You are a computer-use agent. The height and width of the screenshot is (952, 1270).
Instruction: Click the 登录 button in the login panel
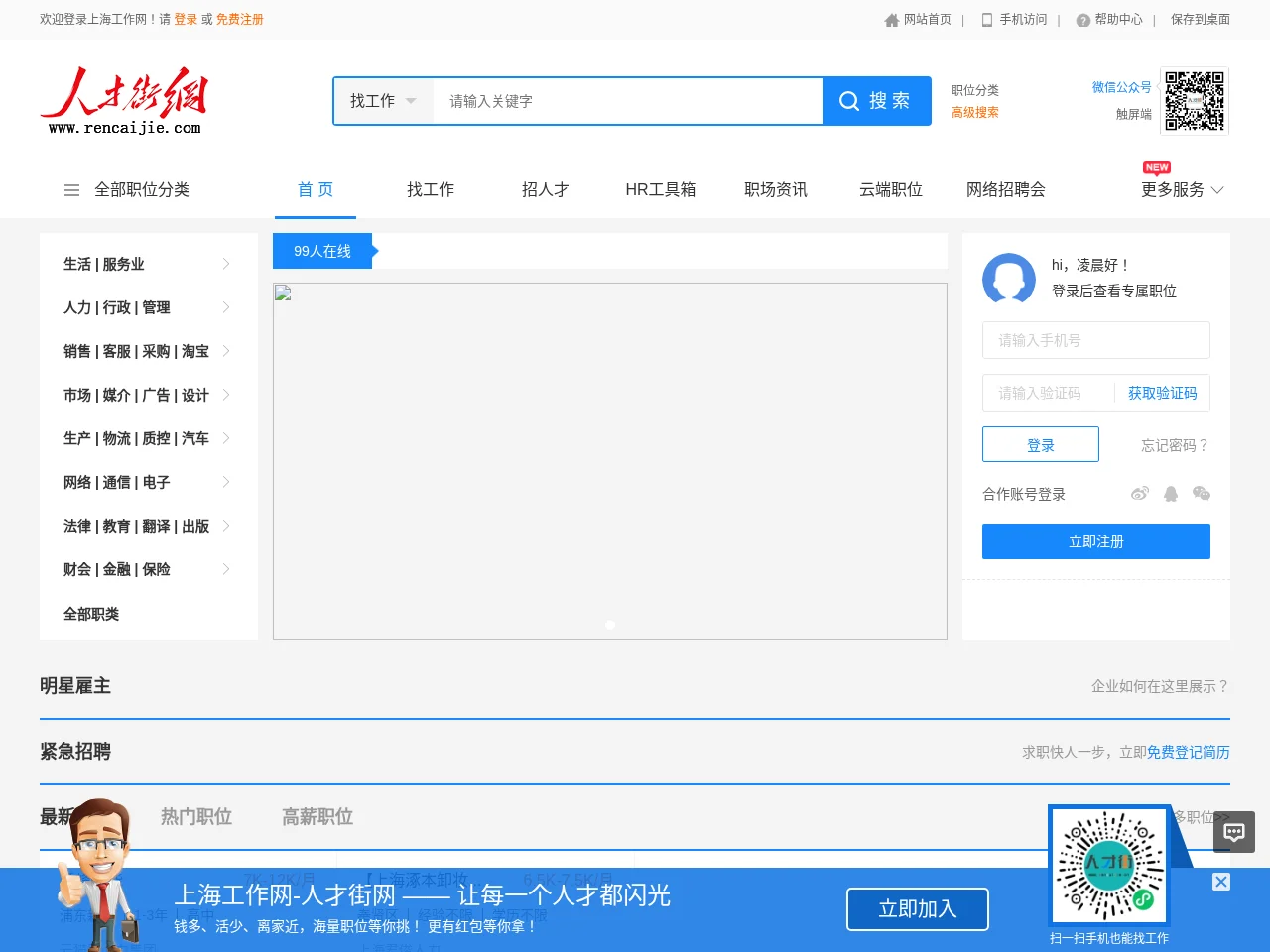(1041, 444)
